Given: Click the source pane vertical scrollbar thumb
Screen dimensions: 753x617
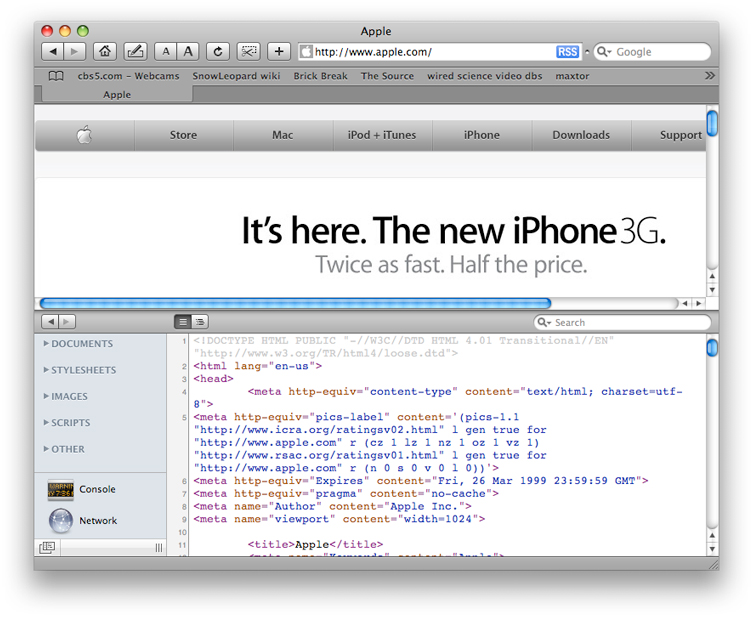Looking at the screenshot, I should pos(712,348).
